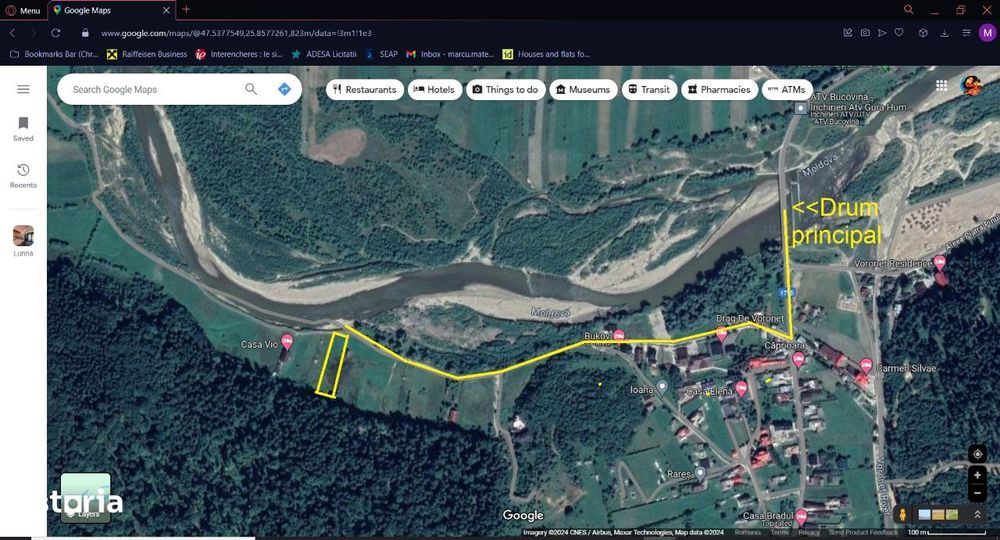Toggle the third green imagery thumbnail

click(x=952, y=514)
